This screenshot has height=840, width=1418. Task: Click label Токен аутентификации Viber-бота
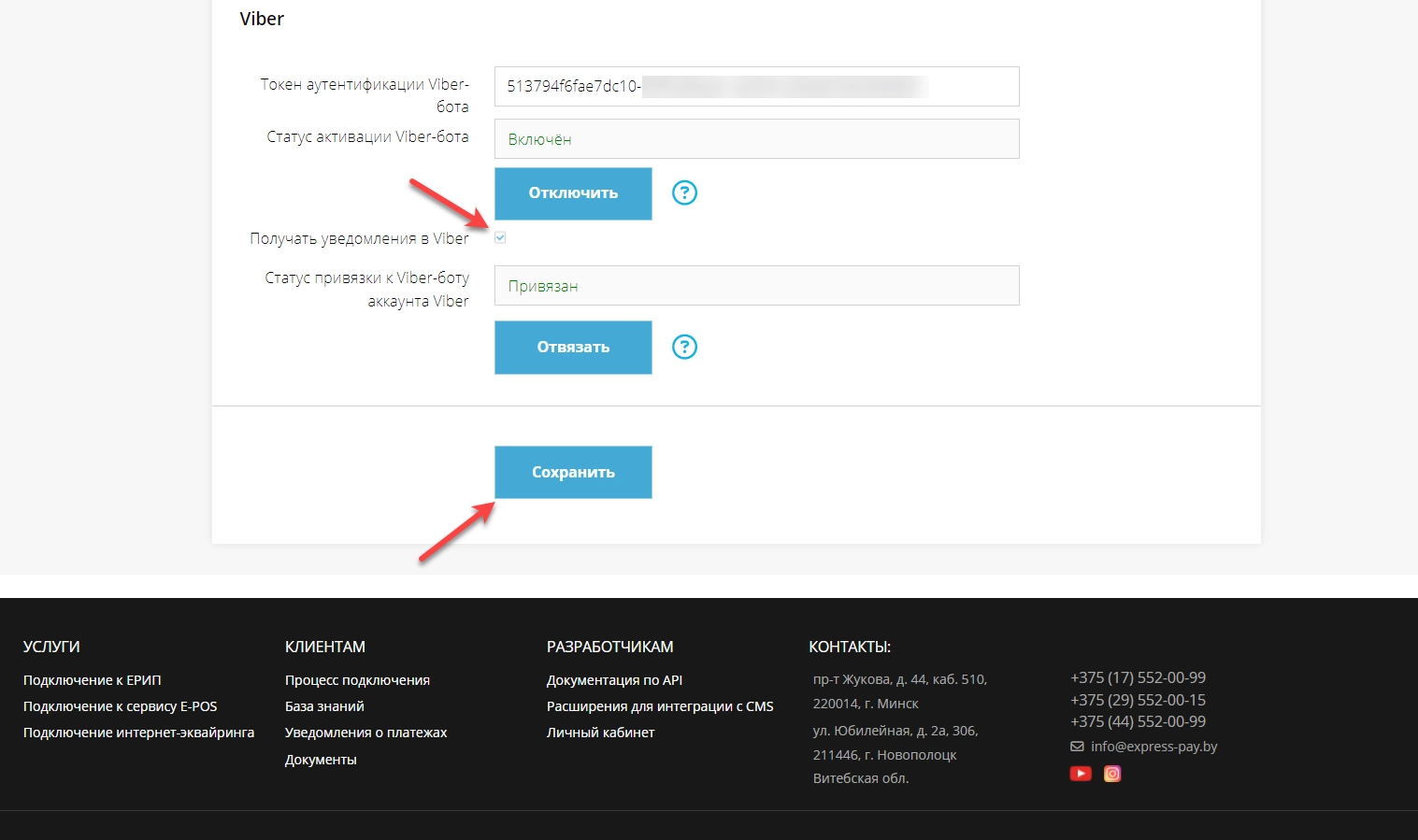click(x=365, y=95)
